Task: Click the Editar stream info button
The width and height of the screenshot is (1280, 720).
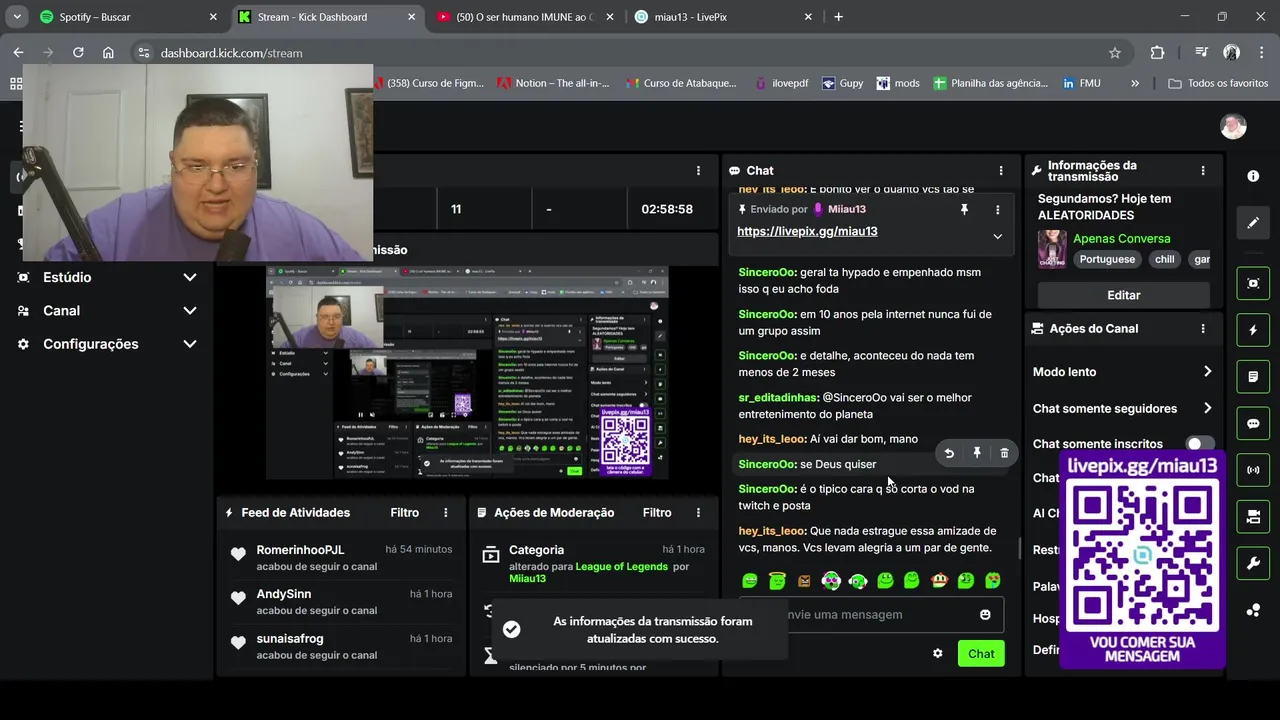Action: [1124, 295]
